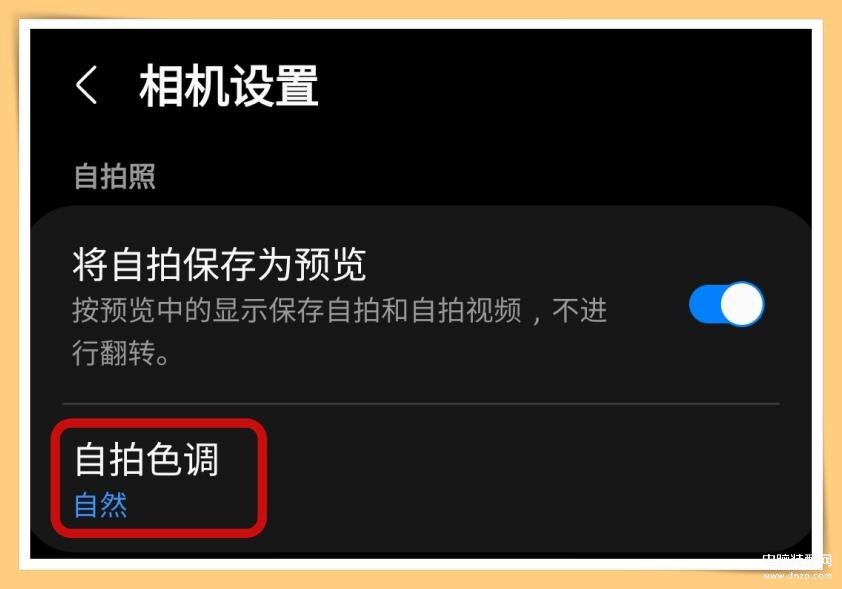Screen dimensions: 842x589
Task: Click the black header area right of title
Action: (564, 85)
